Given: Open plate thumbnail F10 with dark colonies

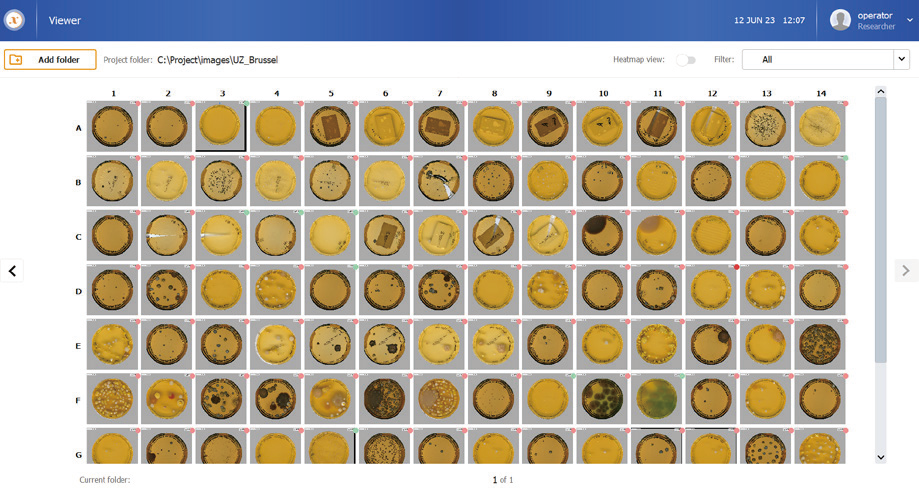Looking at the screenshot, I should [603, 399].
